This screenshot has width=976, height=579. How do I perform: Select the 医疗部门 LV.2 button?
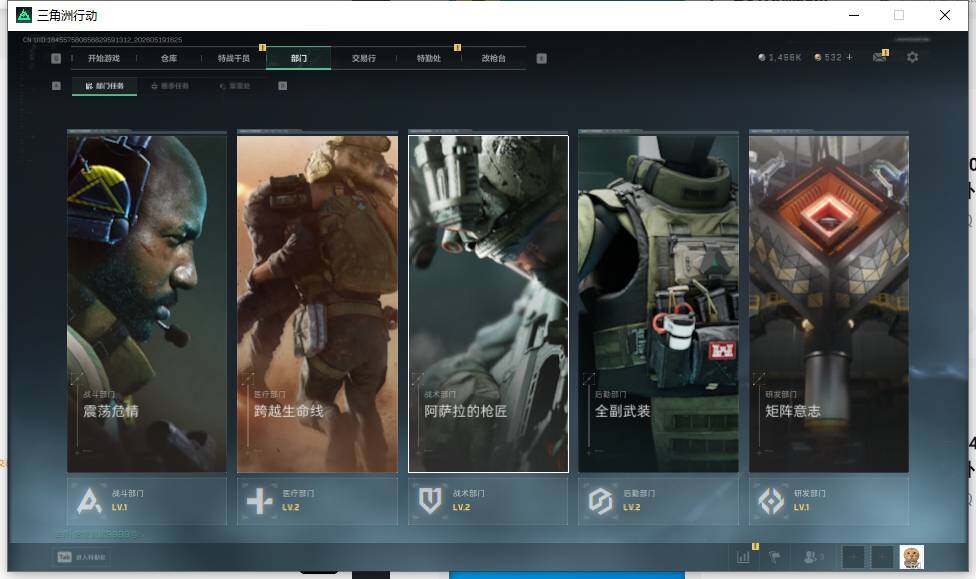click(317, 501)
